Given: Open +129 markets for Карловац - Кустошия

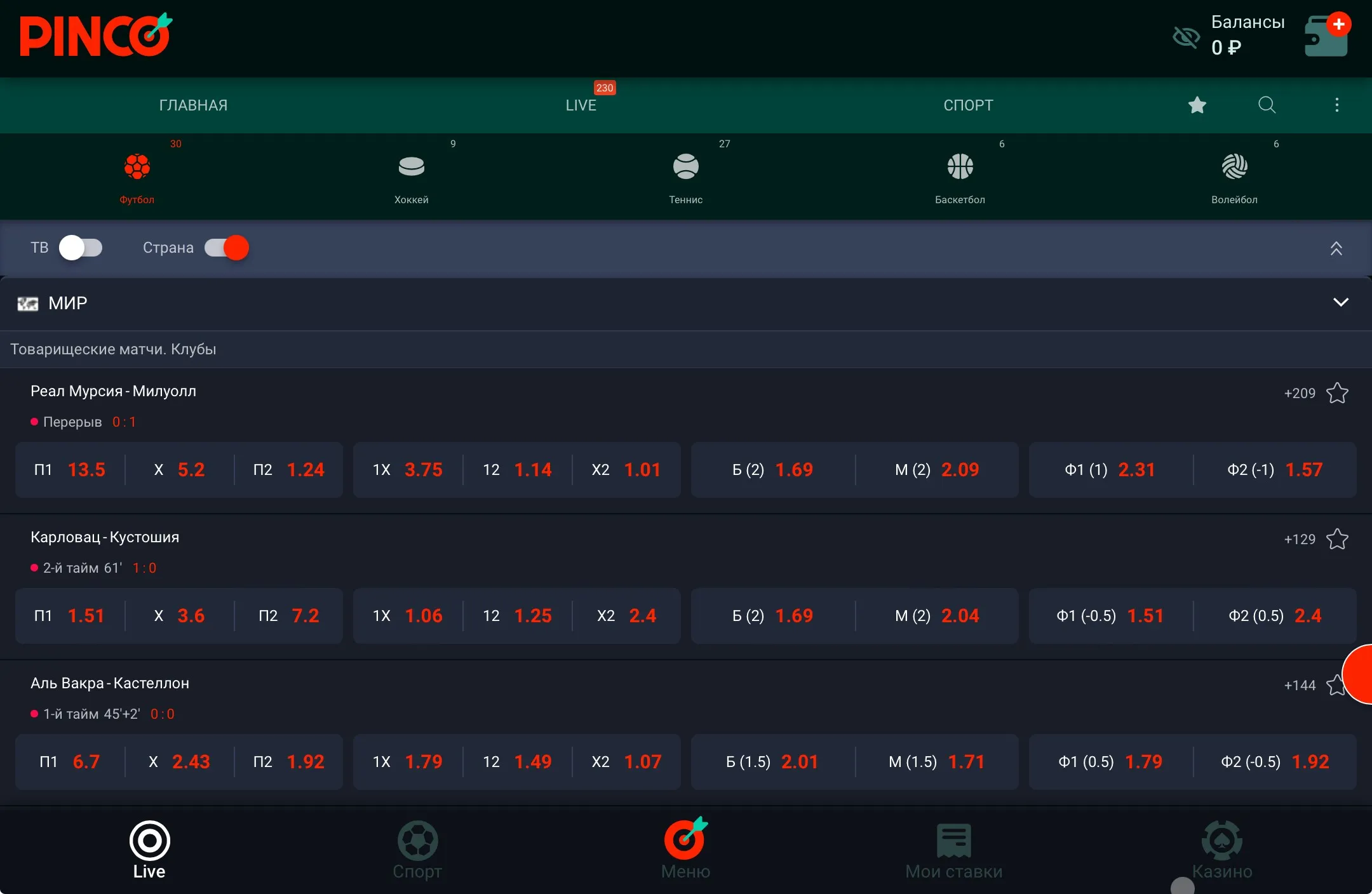Looking at the screenshot, I should click(1300, 539).
